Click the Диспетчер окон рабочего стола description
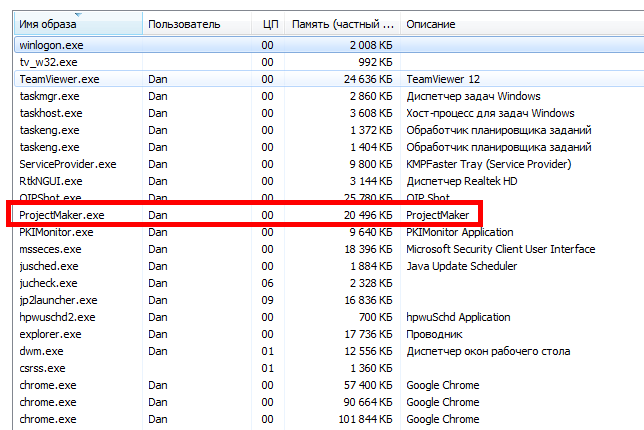The image size is (644, 430). pyautogui.click(x=488, y=351)
